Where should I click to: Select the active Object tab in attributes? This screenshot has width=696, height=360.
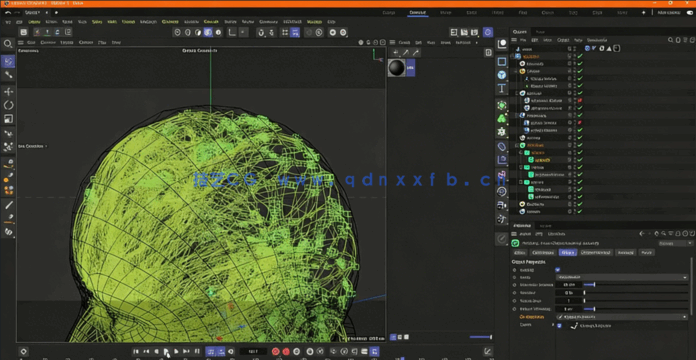568,252
